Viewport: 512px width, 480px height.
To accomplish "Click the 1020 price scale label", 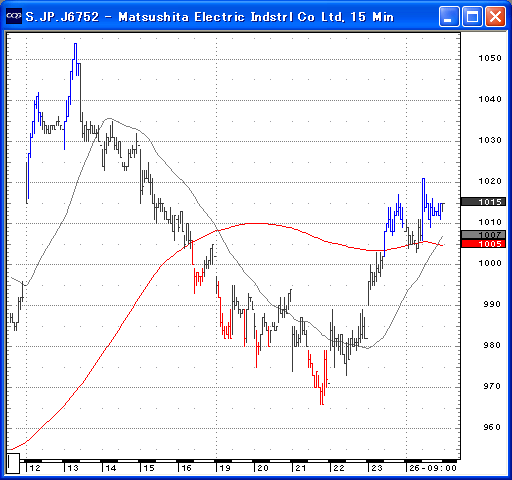I will coord(490,181).
